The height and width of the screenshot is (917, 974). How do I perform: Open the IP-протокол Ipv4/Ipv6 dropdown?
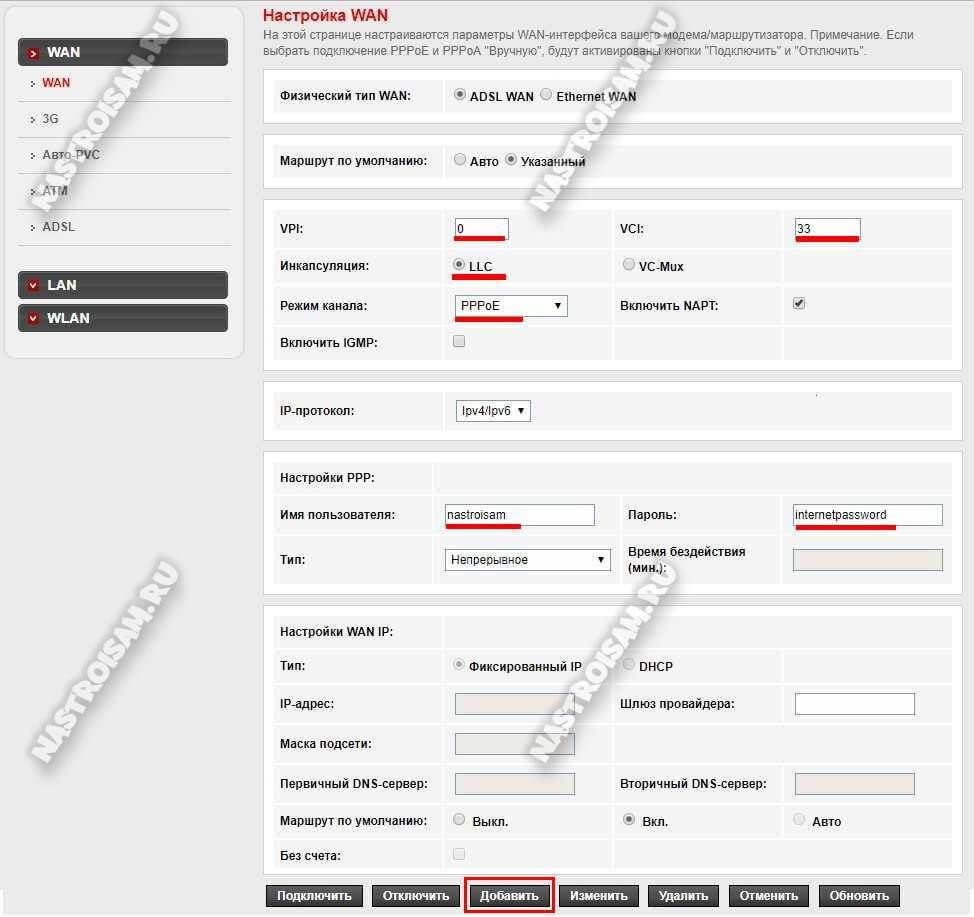(487, 410)
